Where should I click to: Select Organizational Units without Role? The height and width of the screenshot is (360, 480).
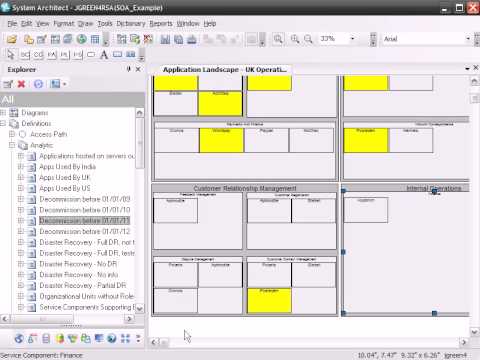(x=87, y=296)
